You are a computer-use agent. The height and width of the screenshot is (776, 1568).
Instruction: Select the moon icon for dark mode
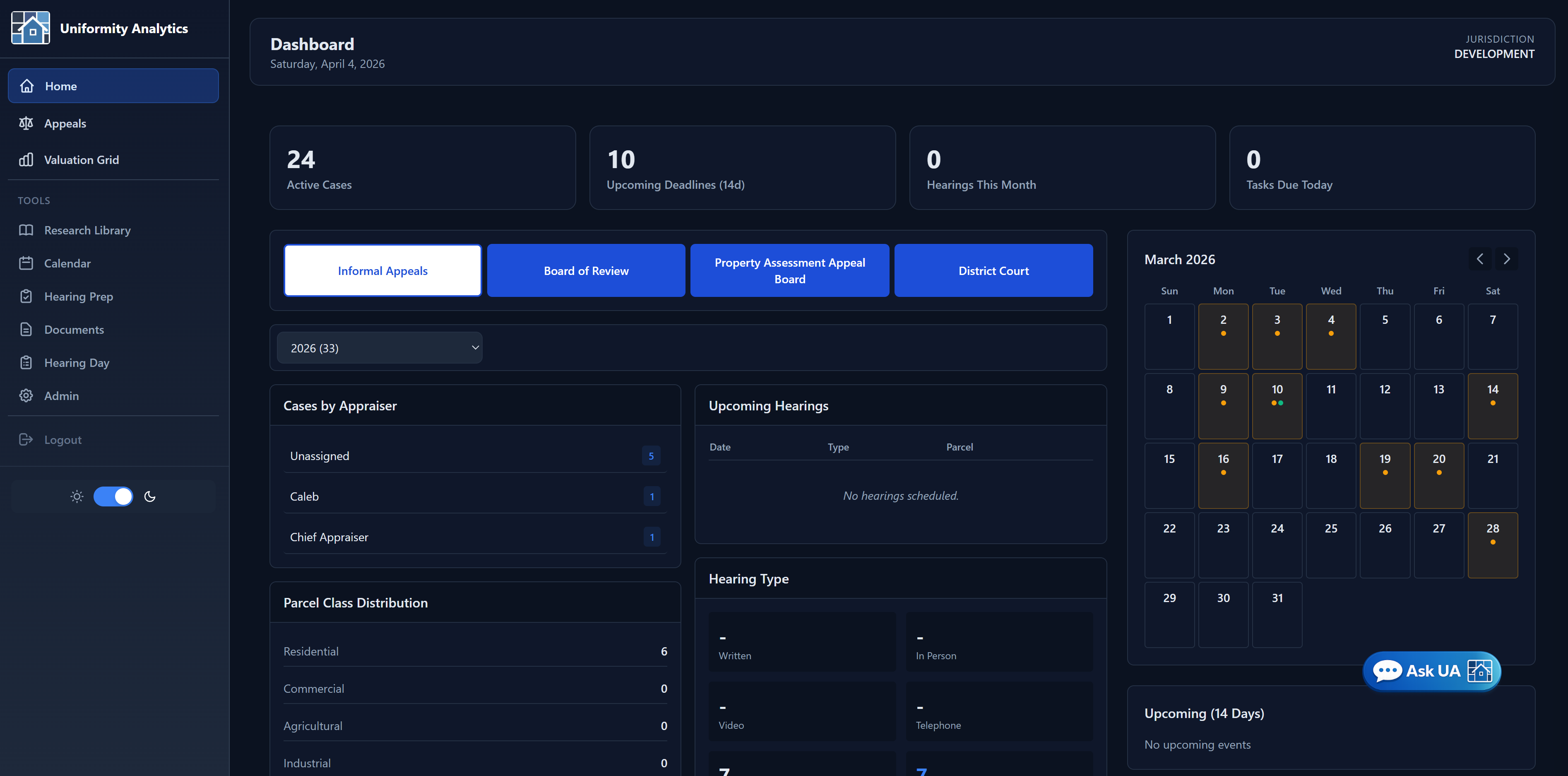(x=150, y=496)
